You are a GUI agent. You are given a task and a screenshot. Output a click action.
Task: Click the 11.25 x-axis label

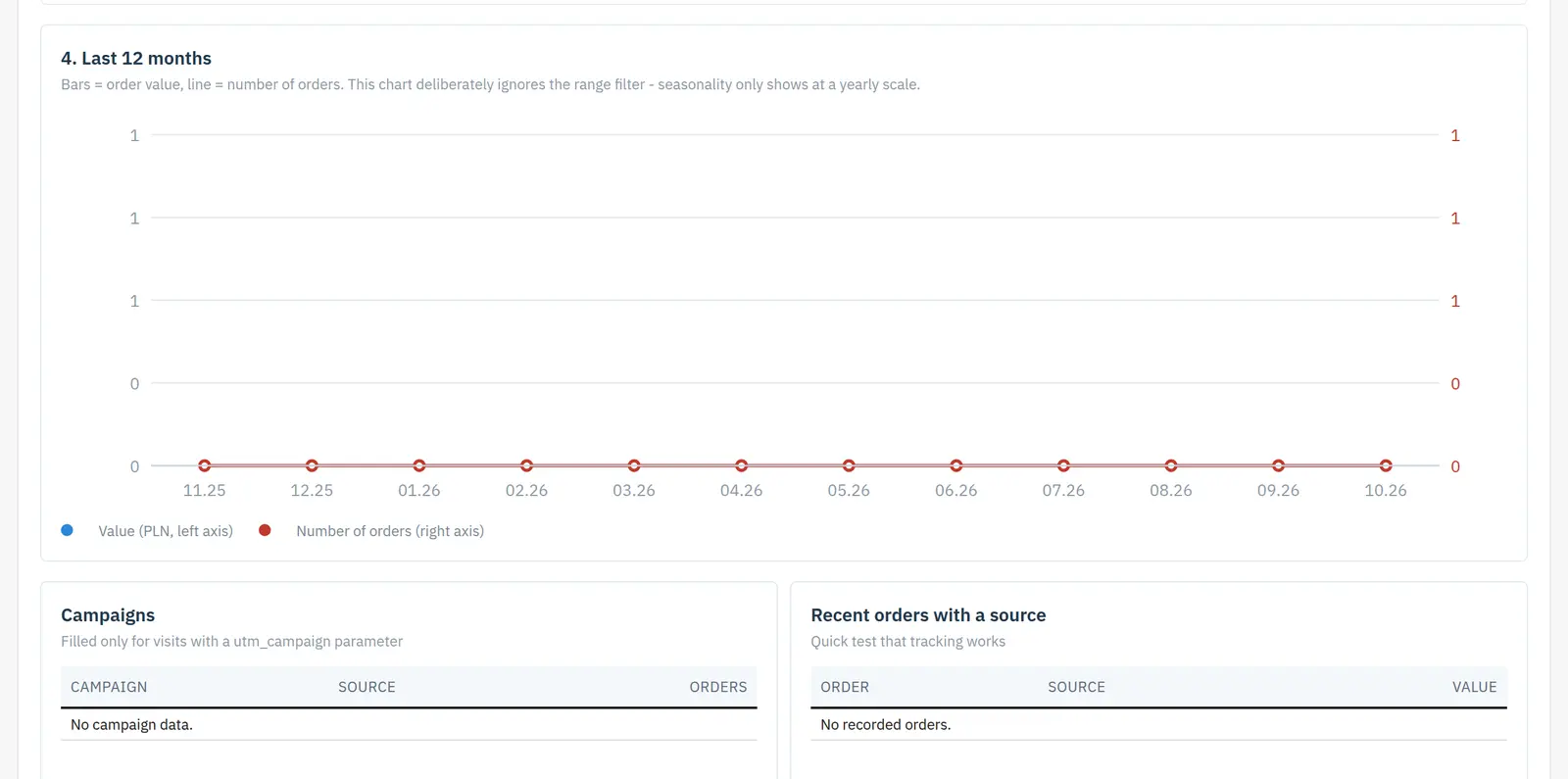coord(204,491)
